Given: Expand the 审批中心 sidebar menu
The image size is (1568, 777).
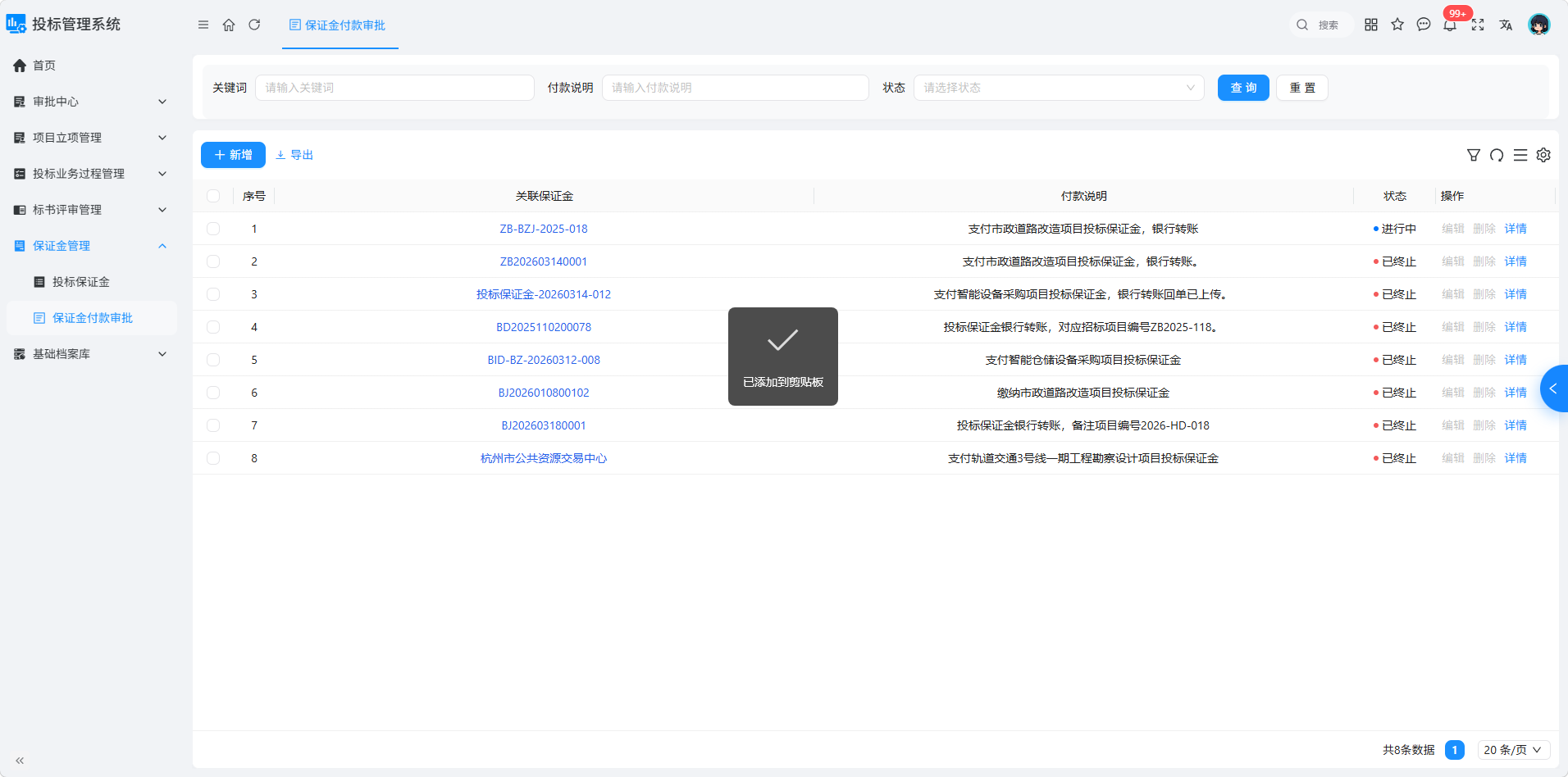Looking at the screenshot, I should tap(92, 102).
